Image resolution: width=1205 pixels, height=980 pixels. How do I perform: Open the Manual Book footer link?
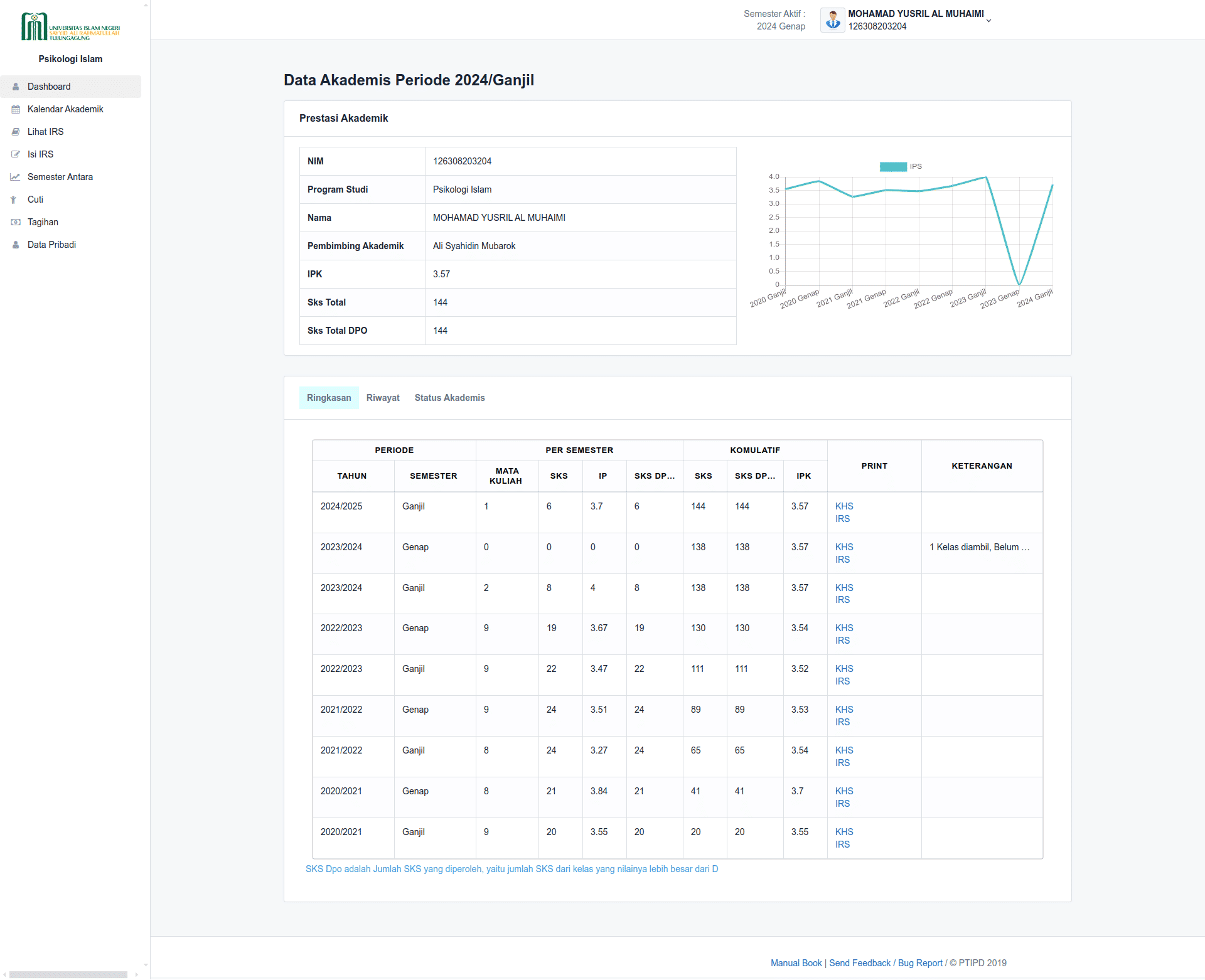tap(796, 963)
